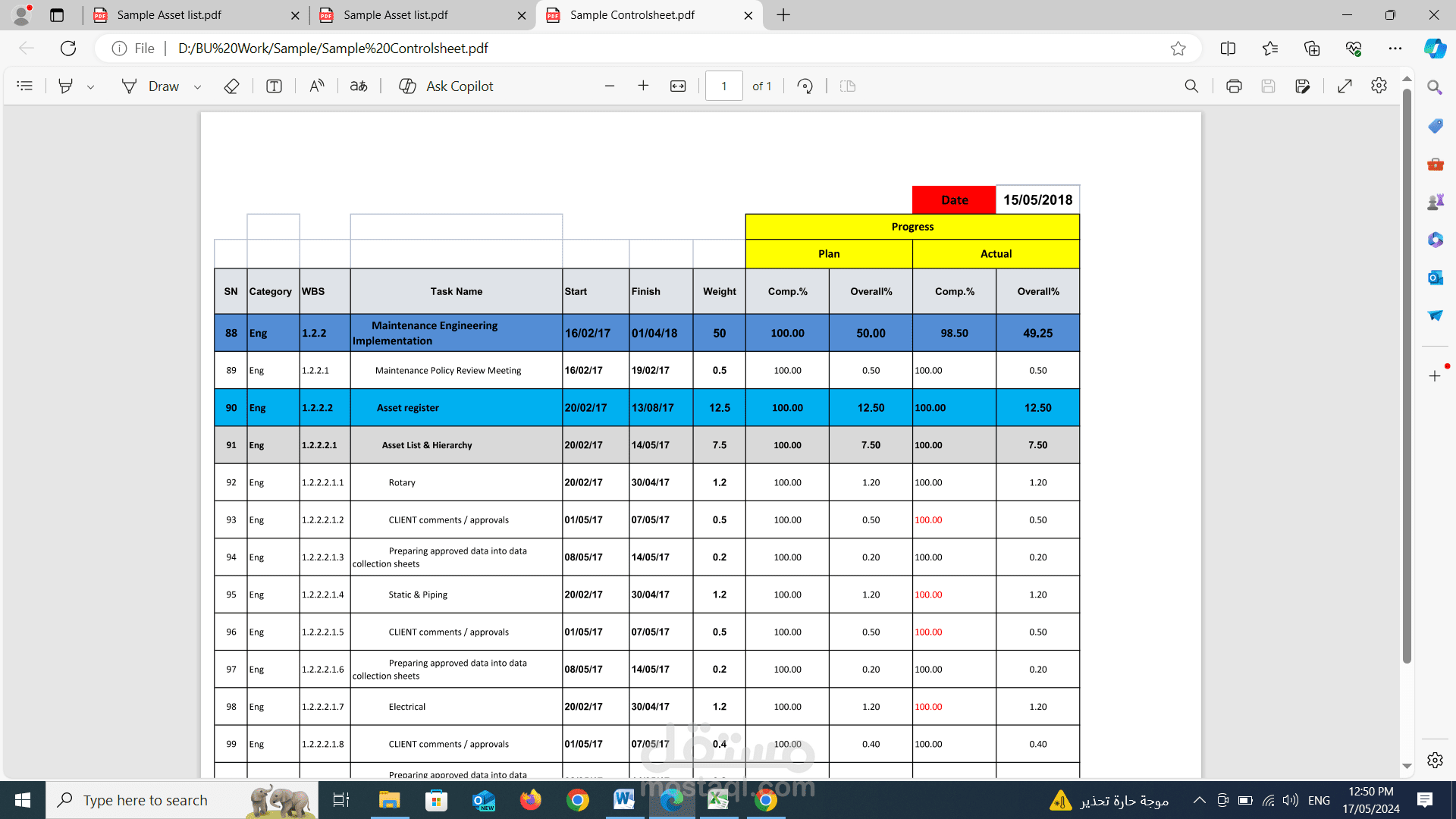Zoom out with the minus icon

tap(610, 86)
